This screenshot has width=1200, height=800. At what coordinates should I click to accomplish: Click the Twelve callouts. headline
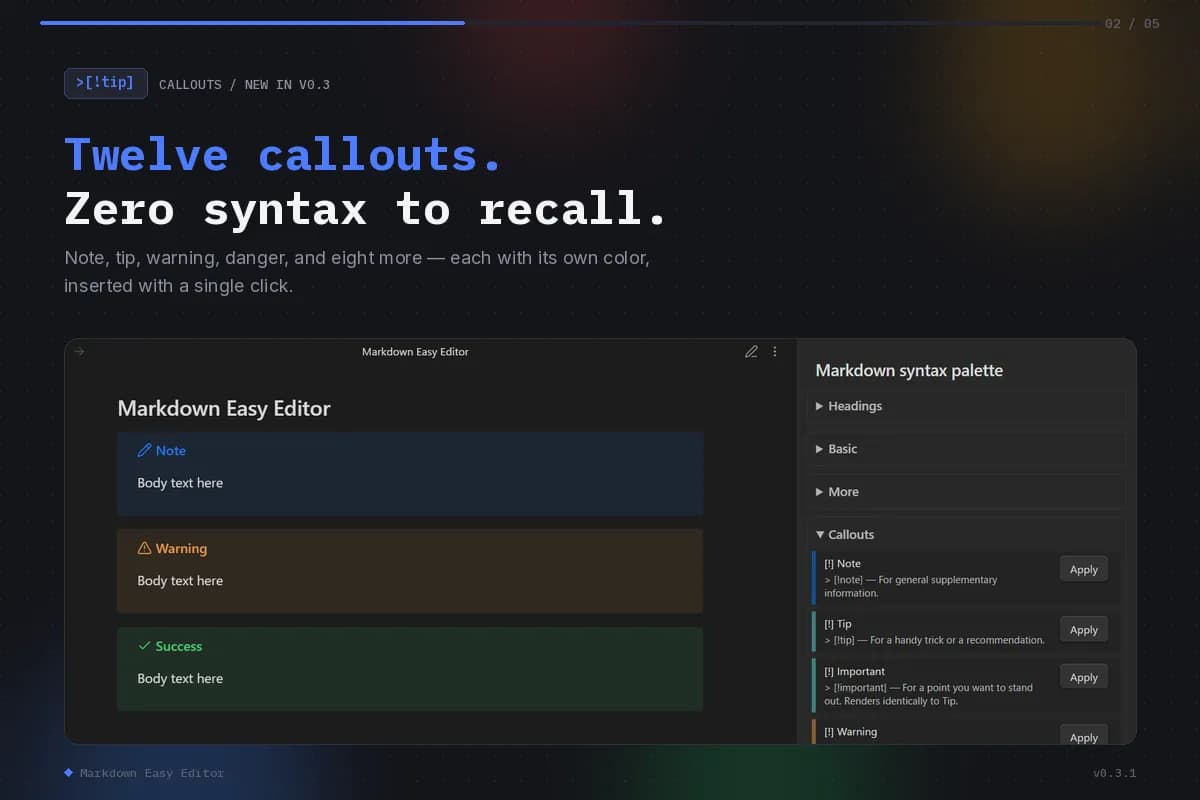pos(284,156)
